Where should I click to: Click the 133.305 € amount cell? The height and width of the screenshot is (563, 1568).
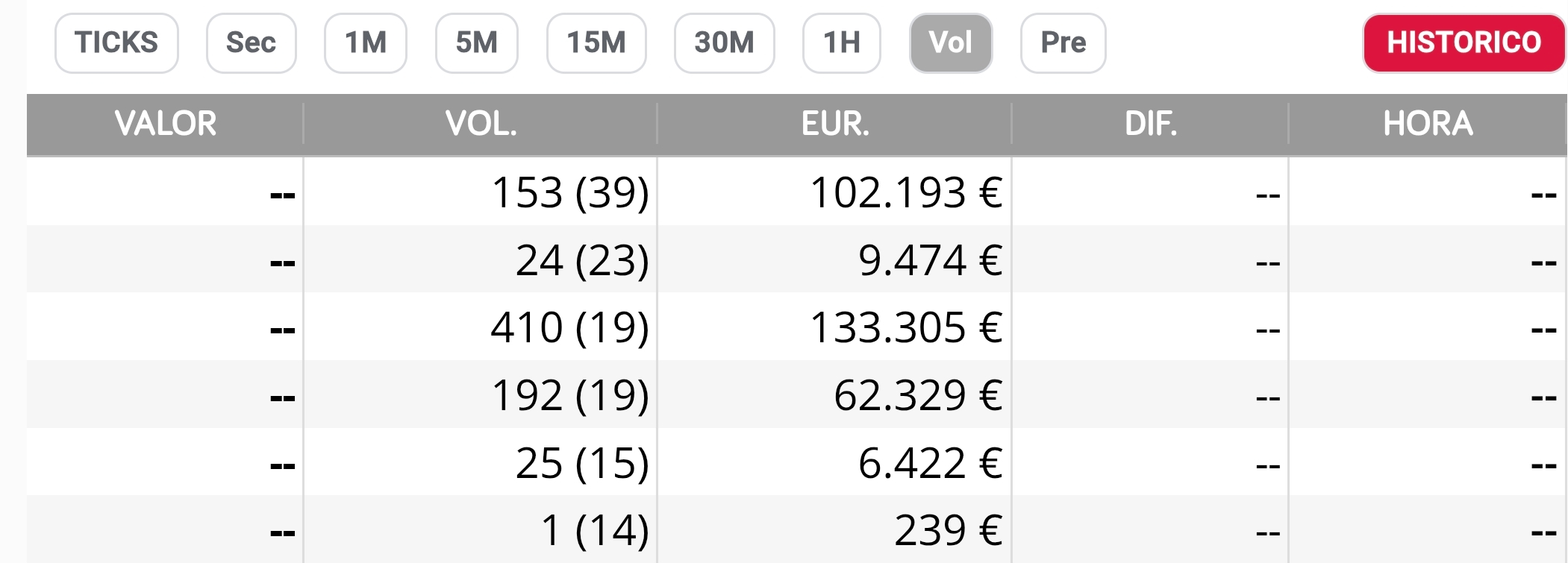906,327
